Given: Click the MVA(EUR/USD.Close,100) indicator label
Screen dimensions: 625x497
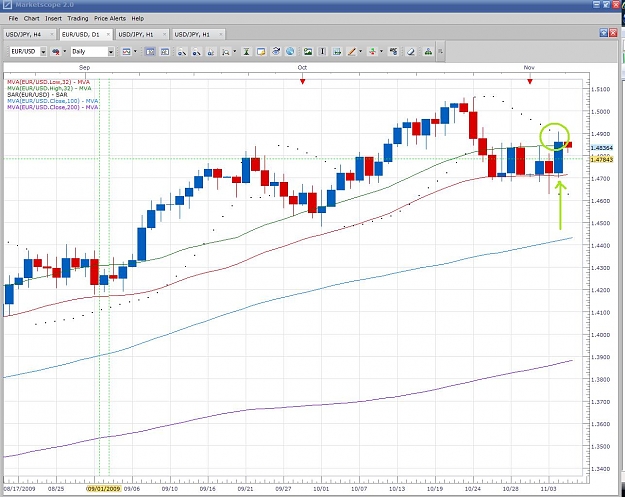Looking at the screenshot, I should click(x=53, y=101).
